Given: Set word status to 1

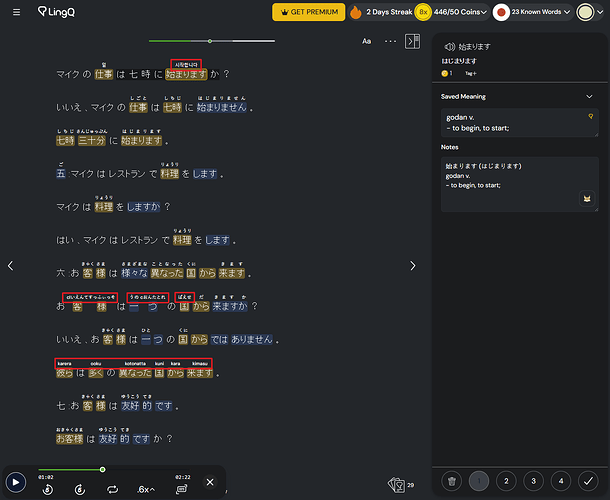Looking at the screenshot, I should pos(479,481).
